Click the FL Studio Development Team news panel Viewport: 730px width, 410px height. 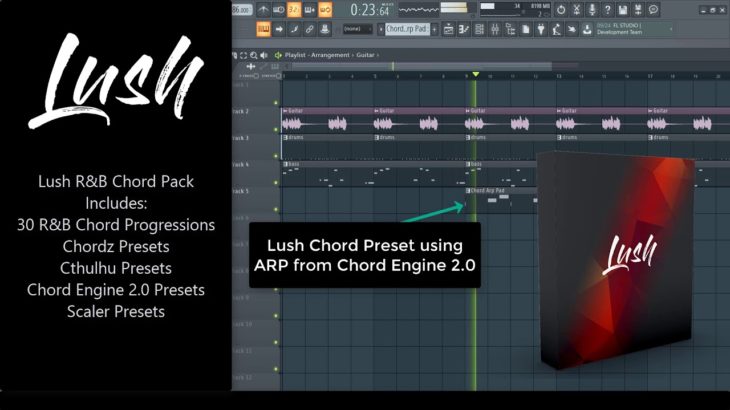631,29
